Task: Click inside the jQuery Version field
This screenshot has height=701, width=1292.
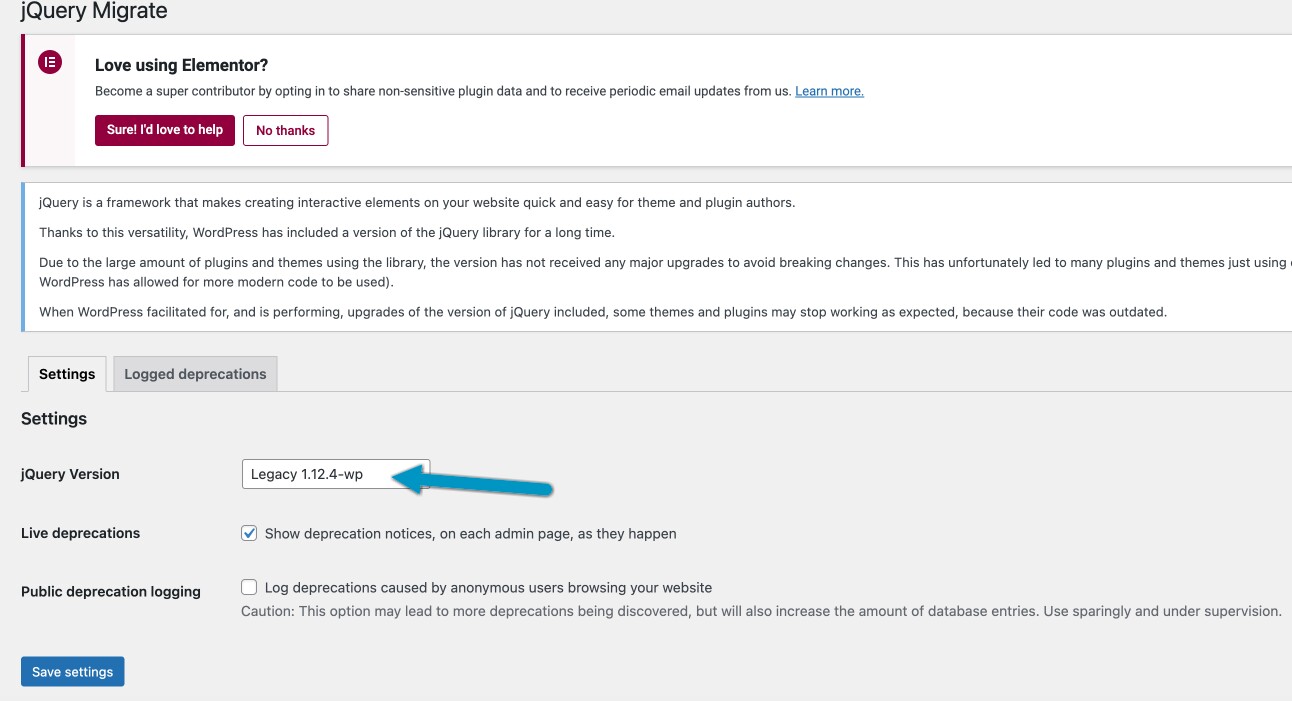Action: click(320, 473)
